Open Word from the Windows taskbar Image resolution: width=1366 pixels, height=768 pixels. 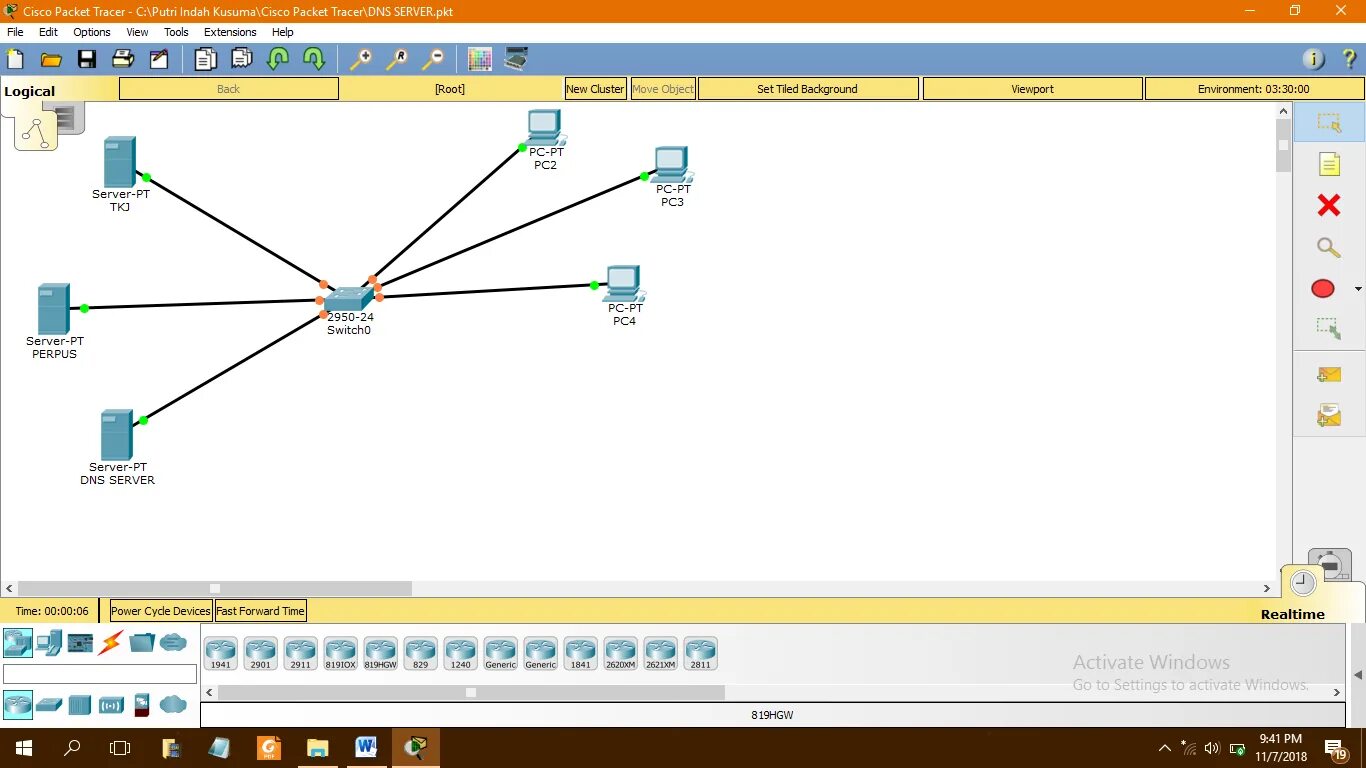point(366,747)
